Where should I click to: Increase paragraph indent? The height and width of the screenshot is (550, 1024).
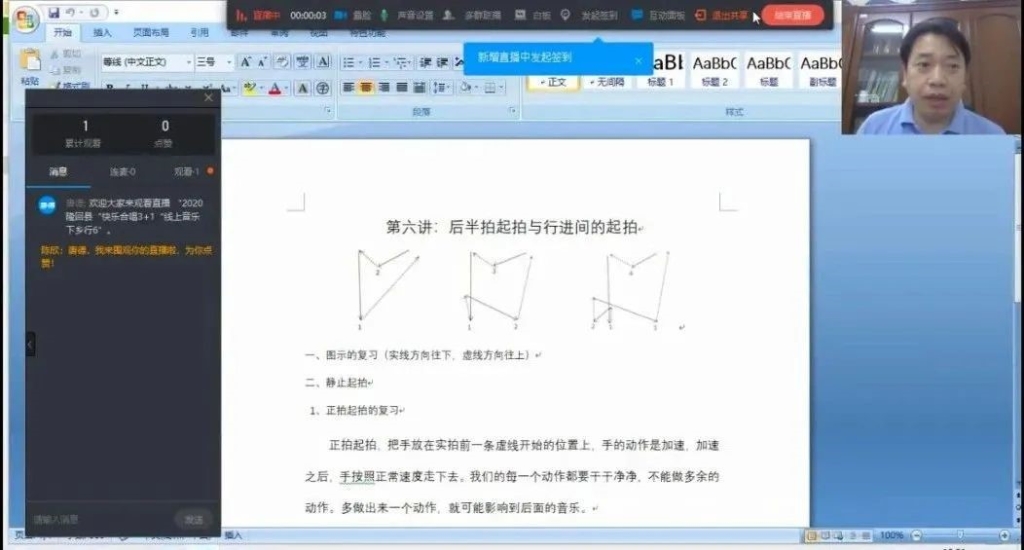point(442,62)
